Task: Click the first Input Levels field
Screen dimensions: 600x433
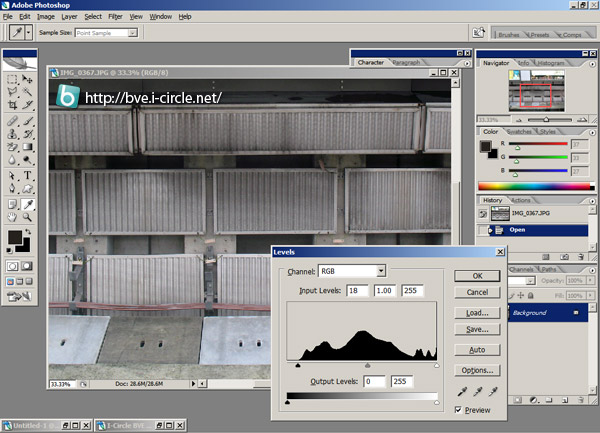Action: tap(357, 290)
